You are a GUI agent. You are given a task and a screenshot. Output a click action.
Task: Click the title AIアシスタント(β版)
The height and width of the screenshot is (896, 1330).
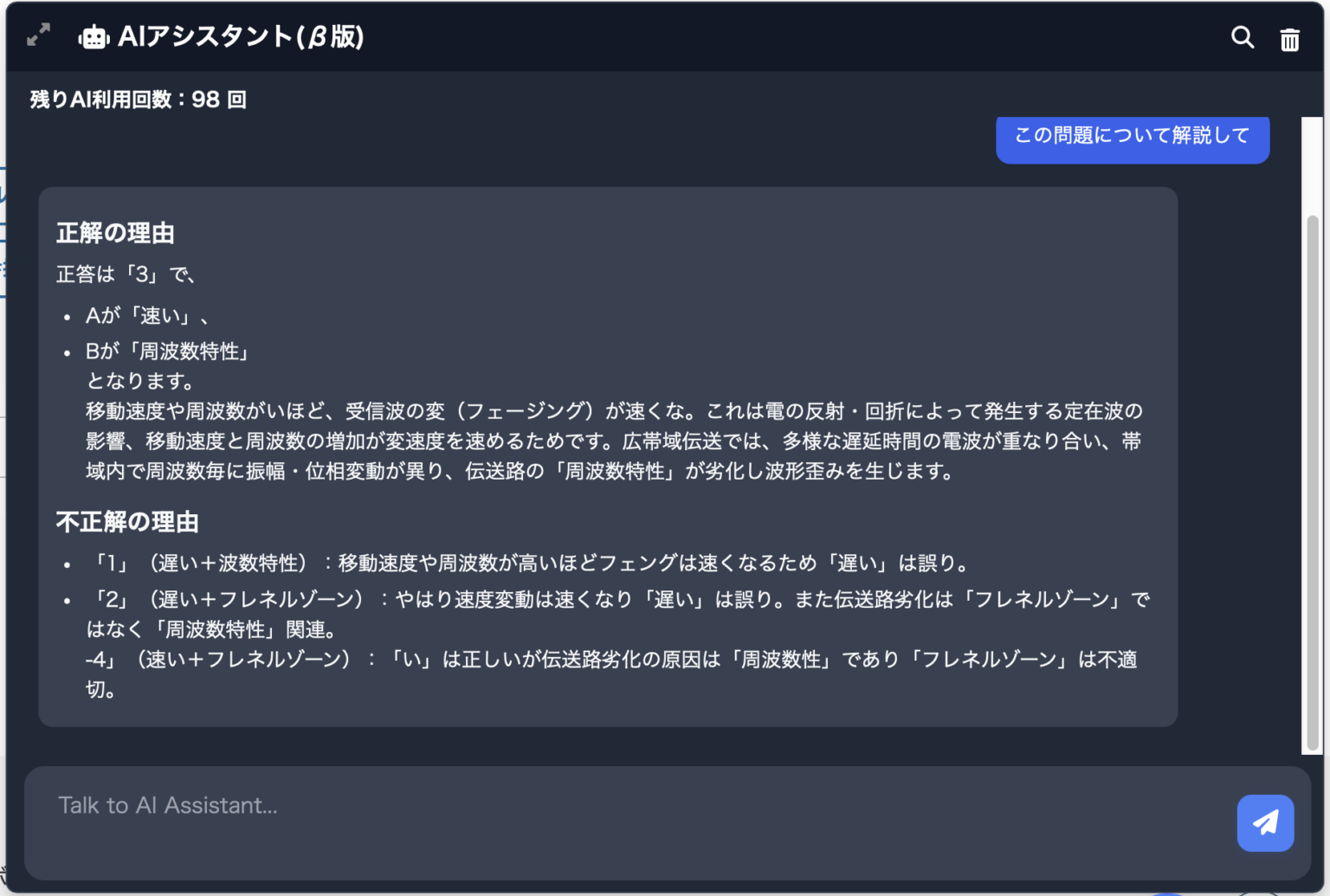(x=241, y=36)
